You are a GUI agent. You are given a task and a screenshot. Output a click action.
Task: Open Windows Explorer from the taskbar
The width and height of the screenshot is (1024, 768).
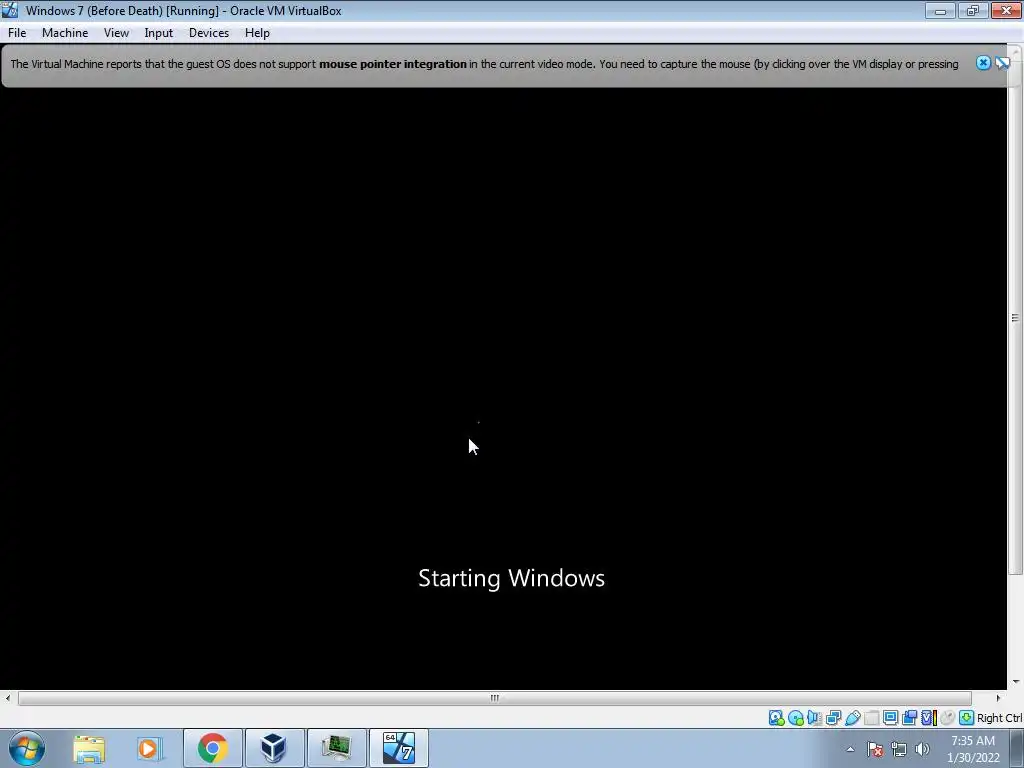click(89, 748)
